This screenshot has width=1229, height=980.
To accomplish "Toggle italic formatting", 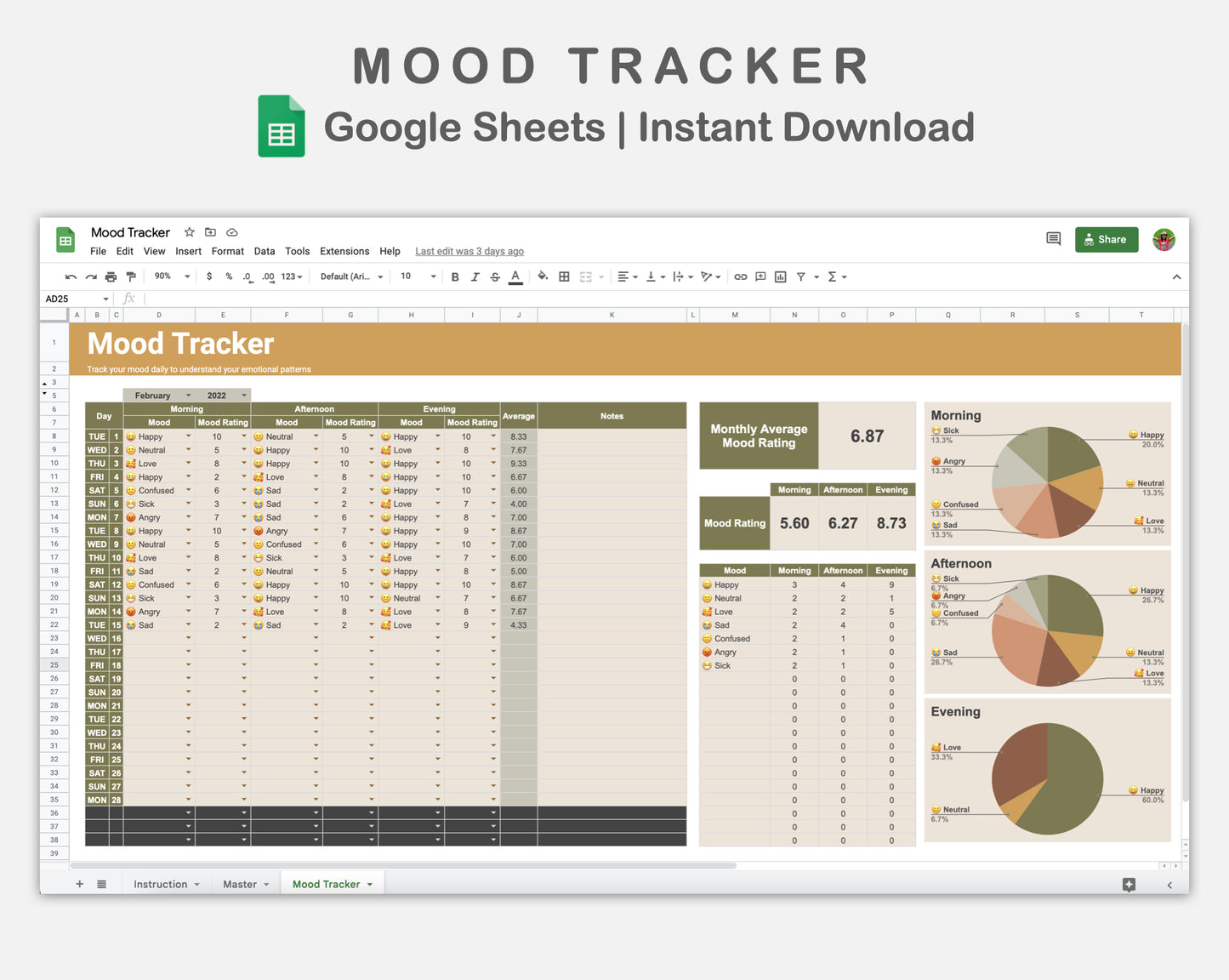I will click(475, 276).
